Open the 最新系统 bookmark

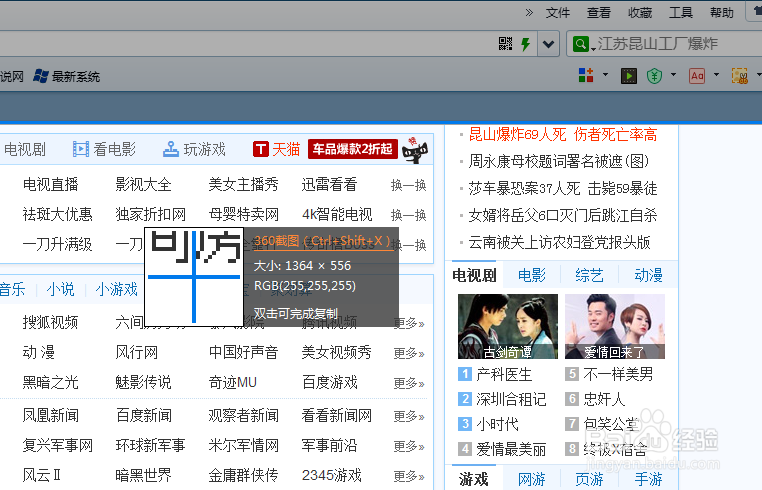(x=67, y=76)
